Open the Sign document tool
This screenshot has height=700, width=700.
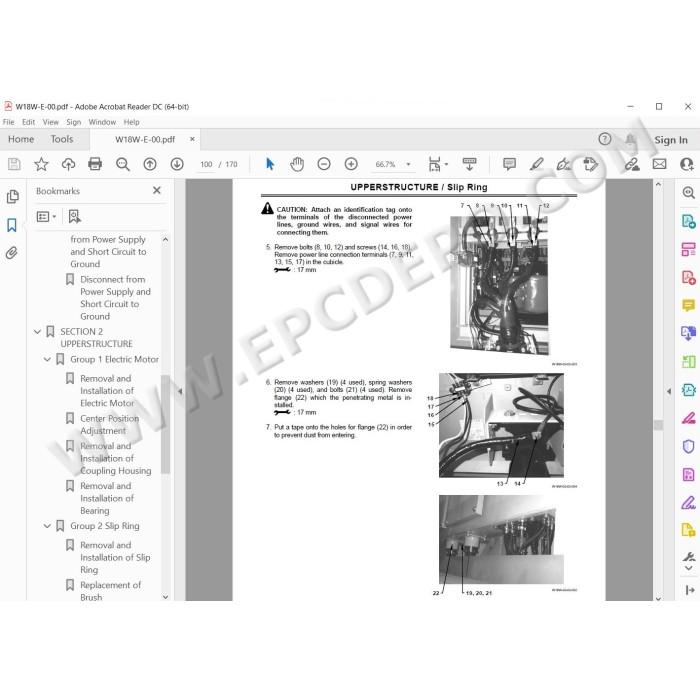click(x=563, y=164)
